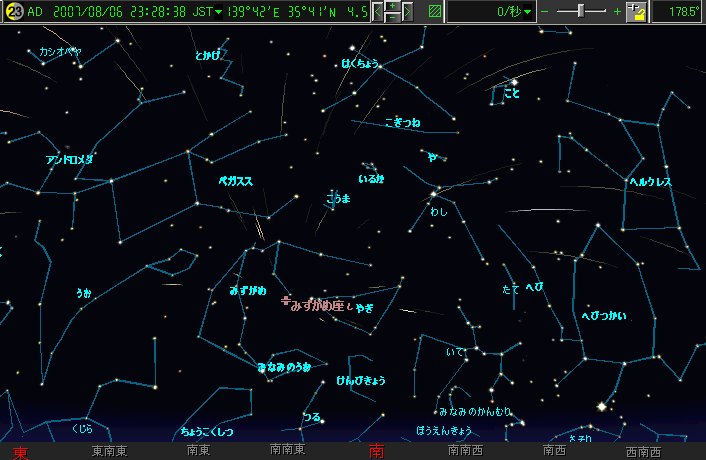This screenshot has width=706, height=460.
Task: Click the slider plus sign
Action: coord(617,12)
